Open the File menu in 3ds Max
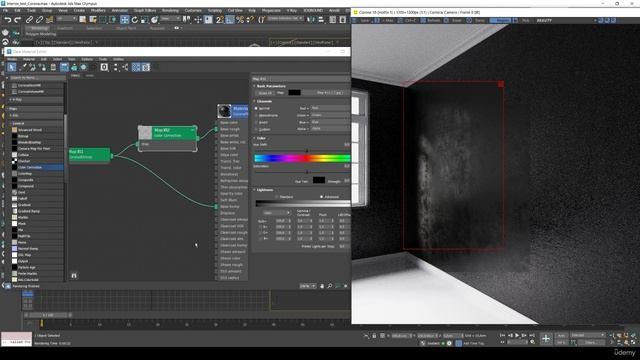 (5, 10)
